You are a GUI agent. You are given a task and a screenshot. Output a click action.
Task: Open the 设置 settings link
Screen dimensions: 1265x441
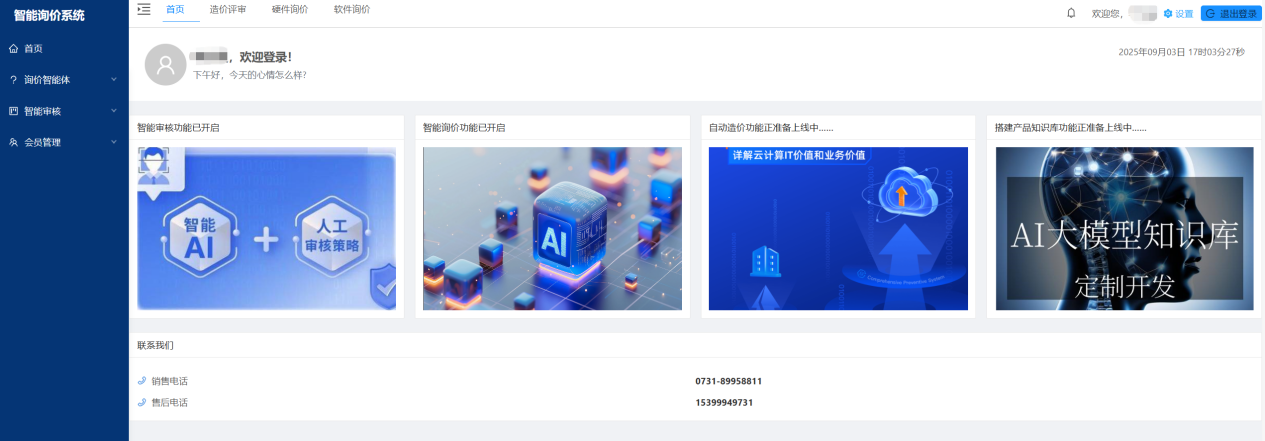[x=1178, y=14]
